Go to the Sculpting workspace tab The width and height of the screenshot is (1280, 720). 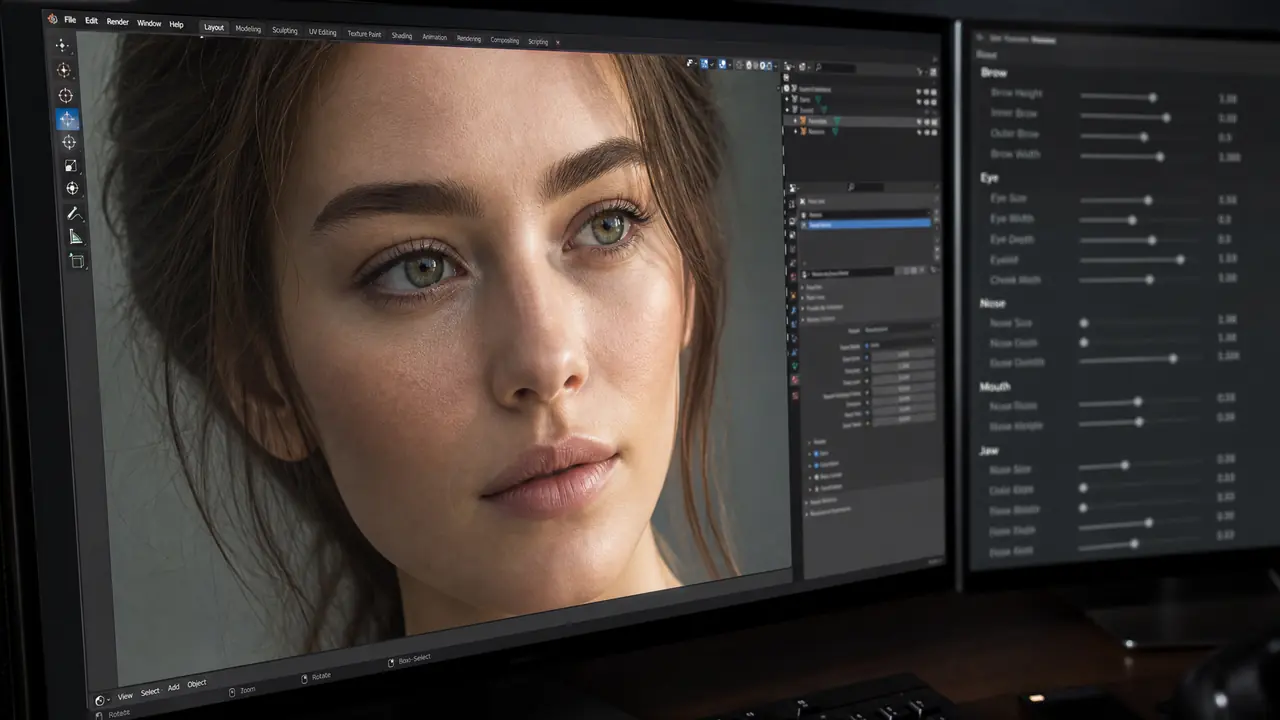285,30
